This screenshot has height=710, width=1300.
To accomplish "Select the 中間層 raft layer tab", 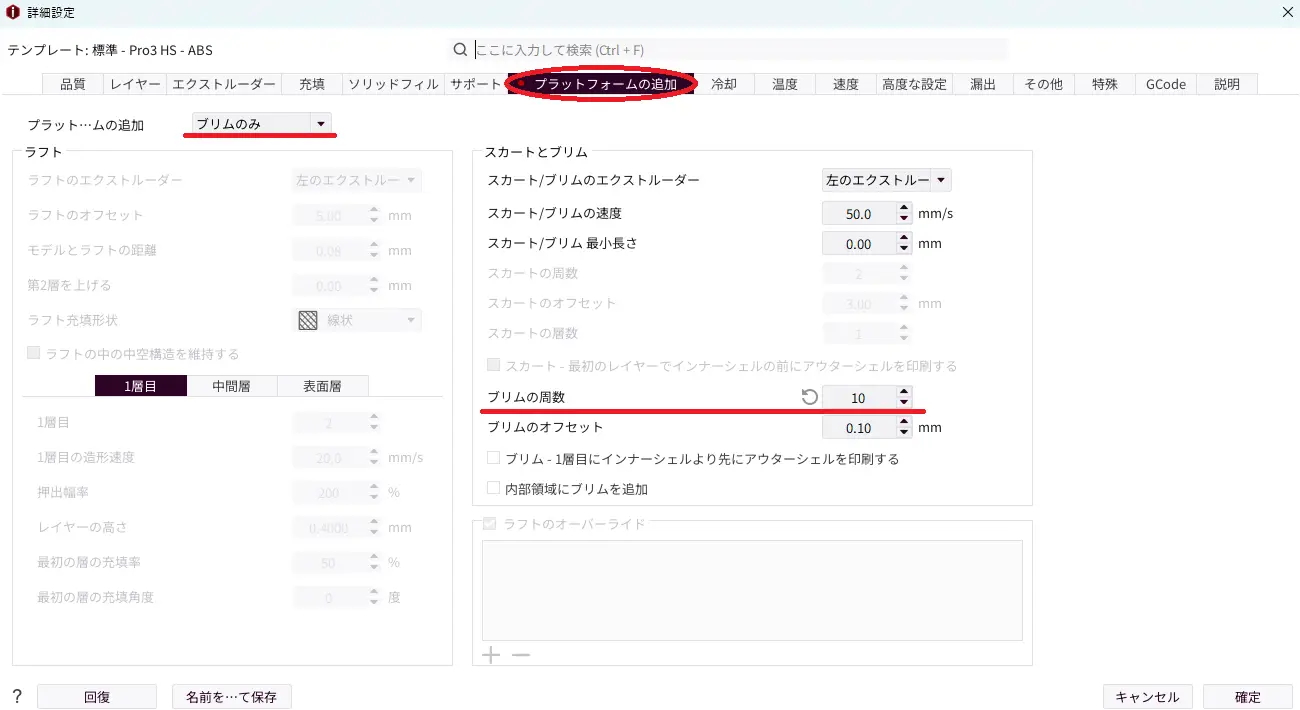I will pos(232,386).
